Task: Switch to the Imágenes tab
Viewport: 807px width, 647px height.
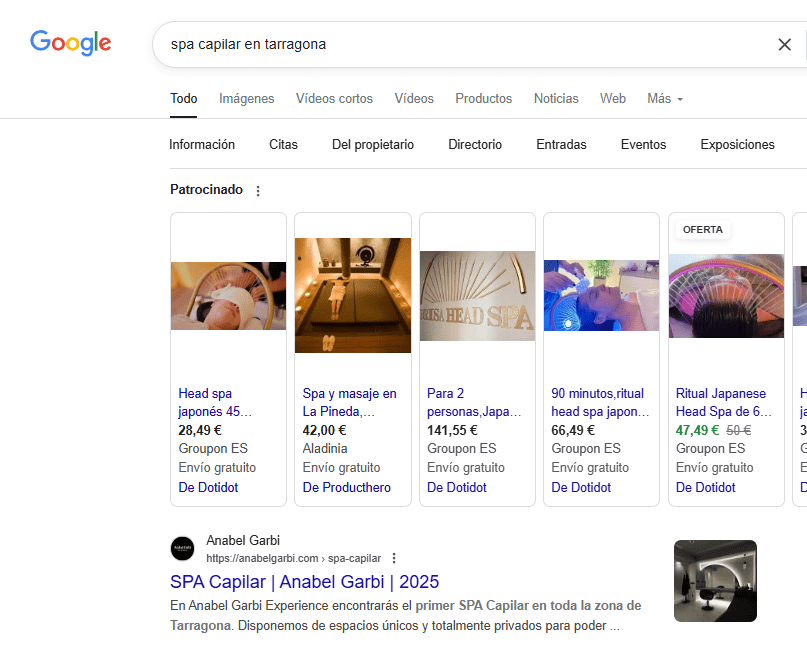Action: [246, 99]
